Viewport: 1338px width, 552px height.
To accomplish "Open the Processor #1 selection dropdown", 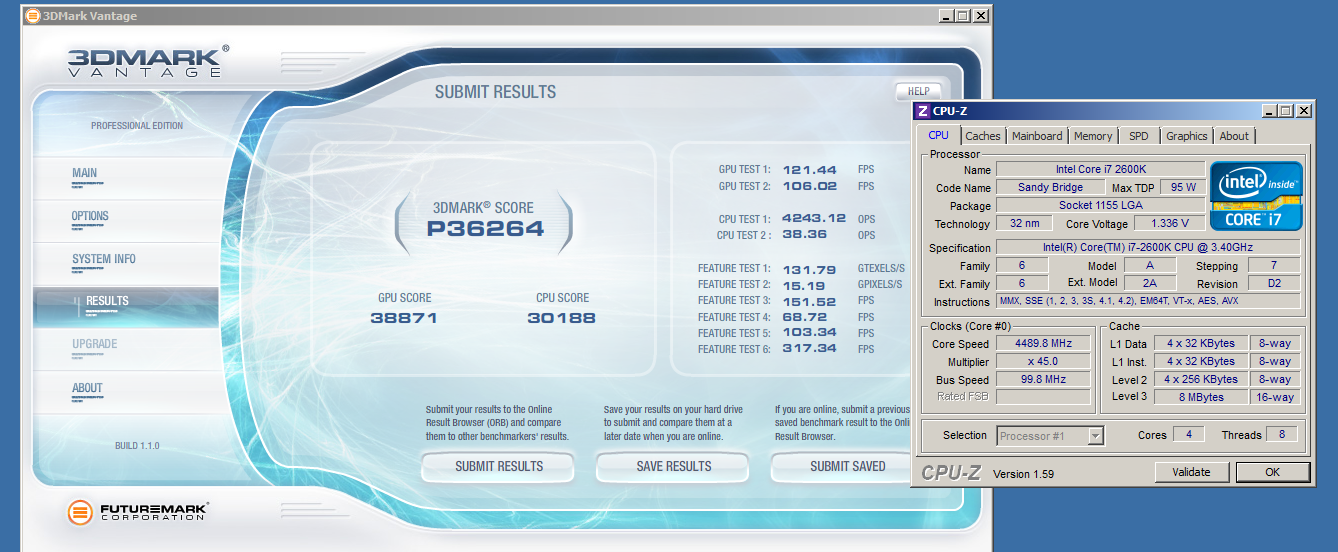I will [x=1051, y=435].
